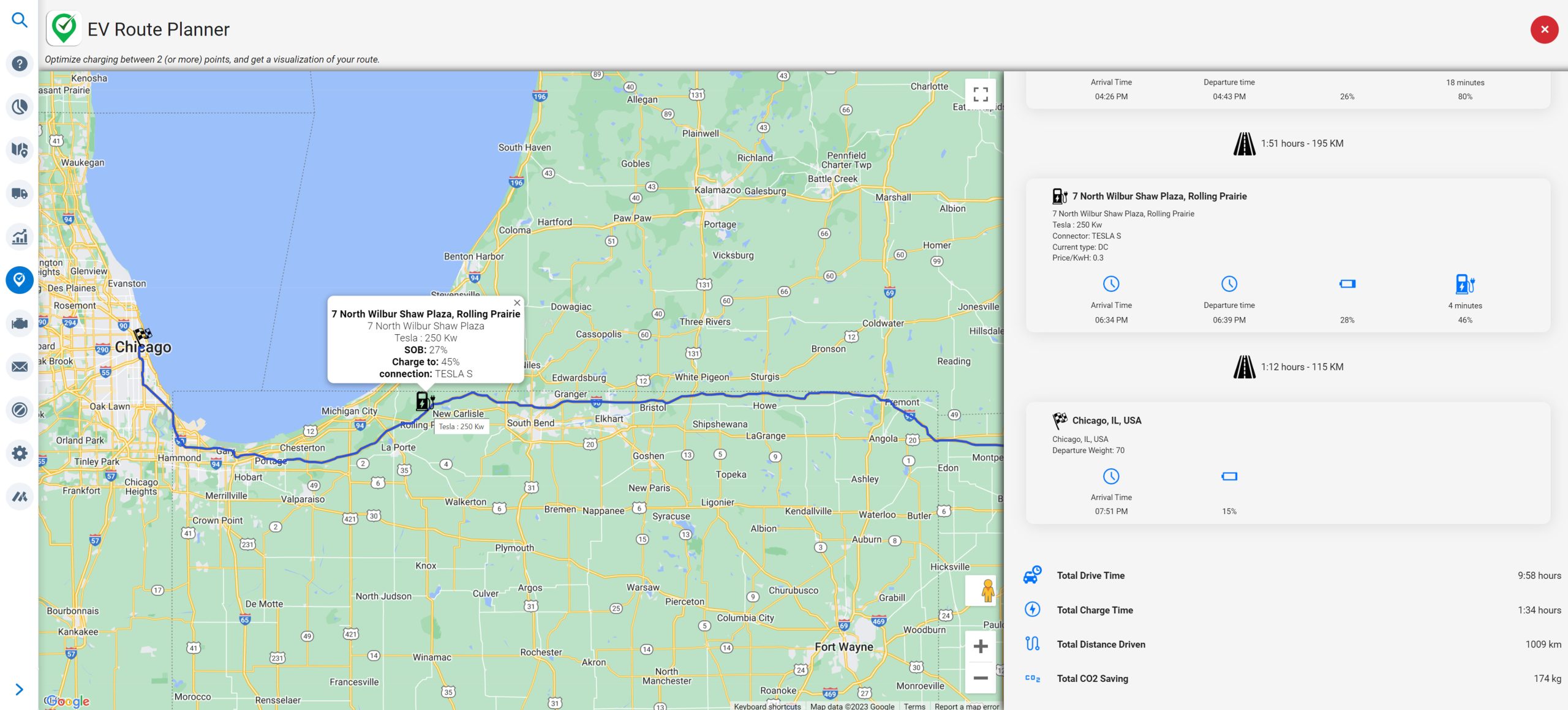Viewport: 1568px width, 710px height.
Task: Open the settings gear icon
Action: 20,453
